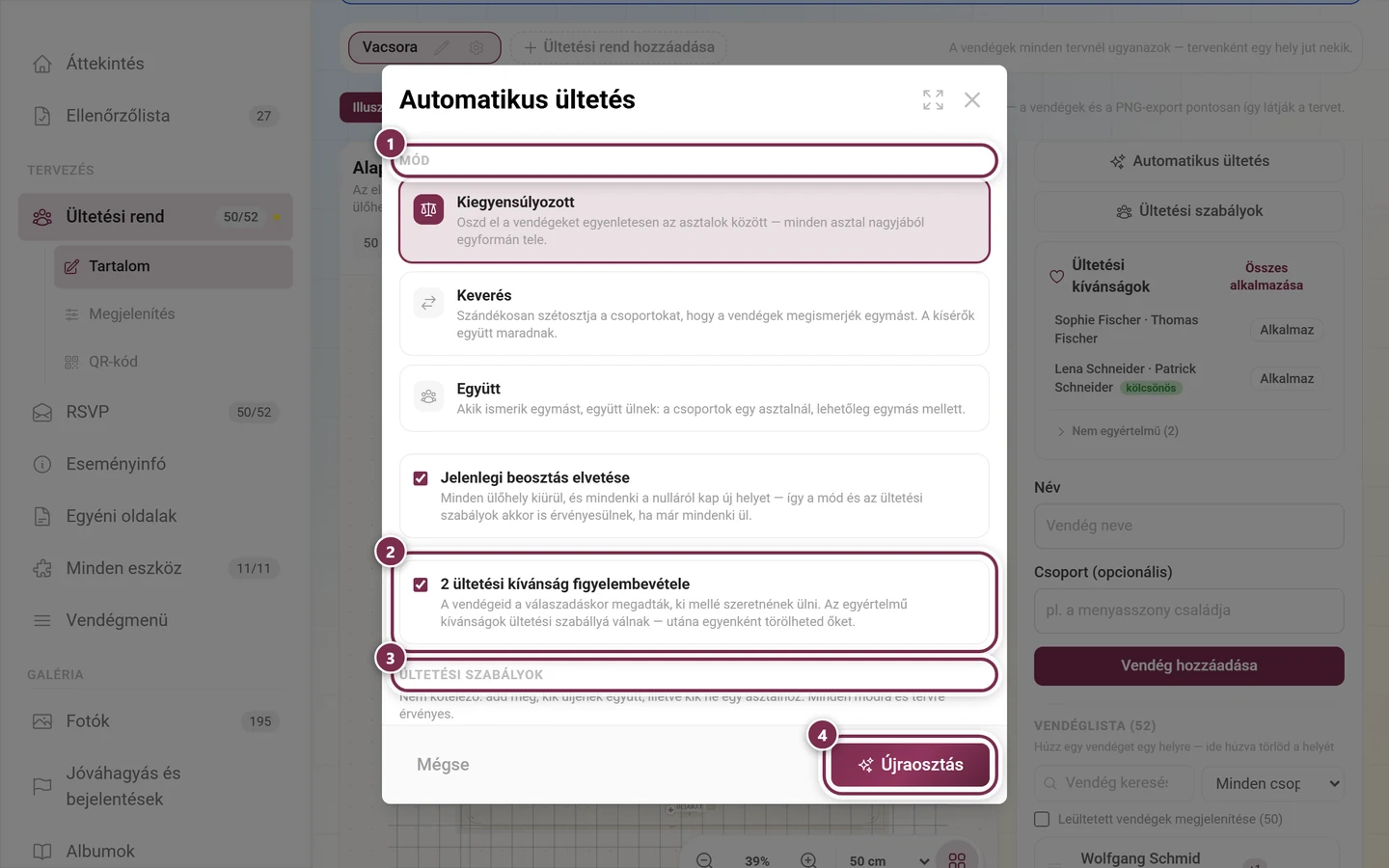Click the gear icon on Vacsora tab
Viewport: 1389px width, 868px height.
pos(477,47)
